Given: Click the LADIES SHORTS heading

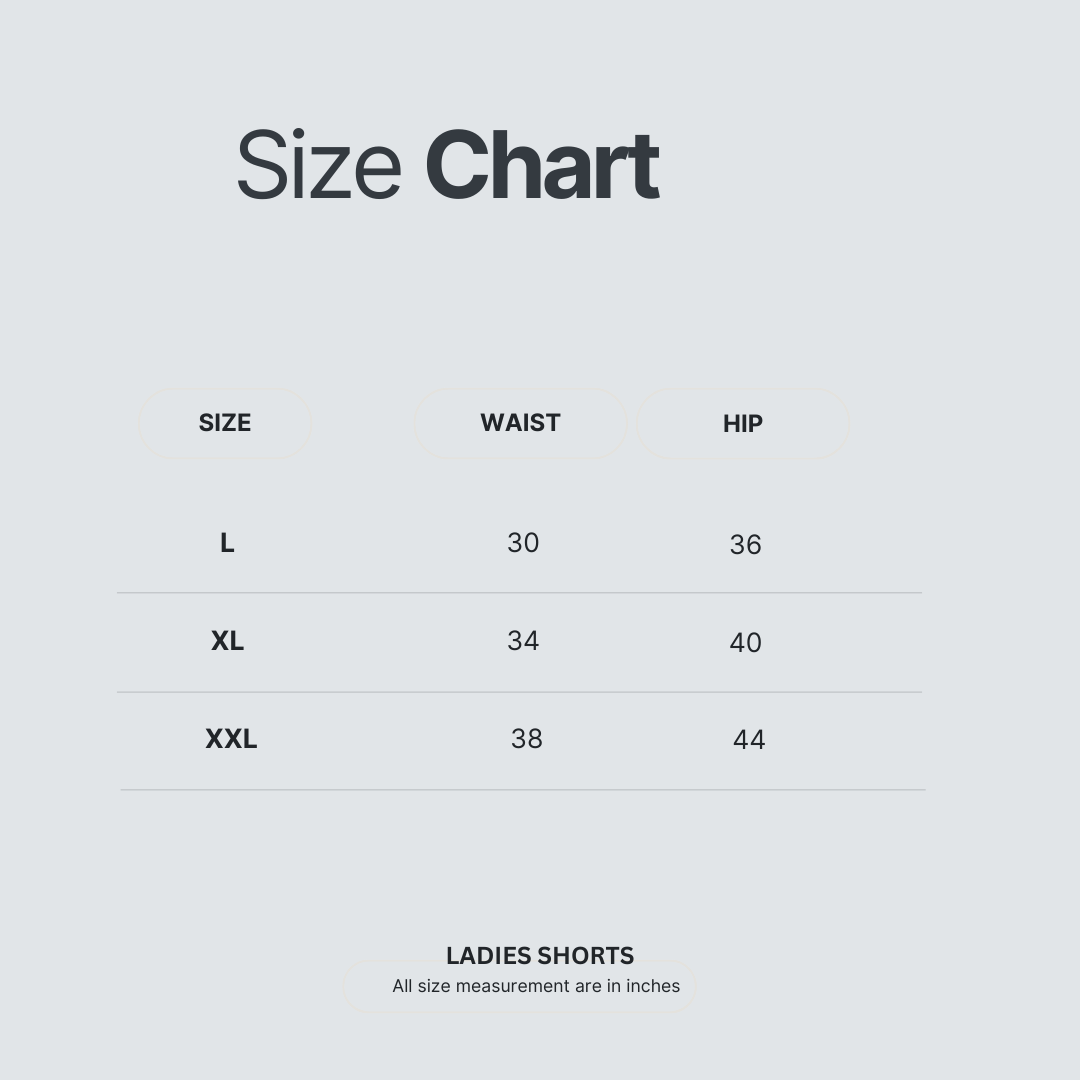Looking at the screenshot, I should (540, 955).
